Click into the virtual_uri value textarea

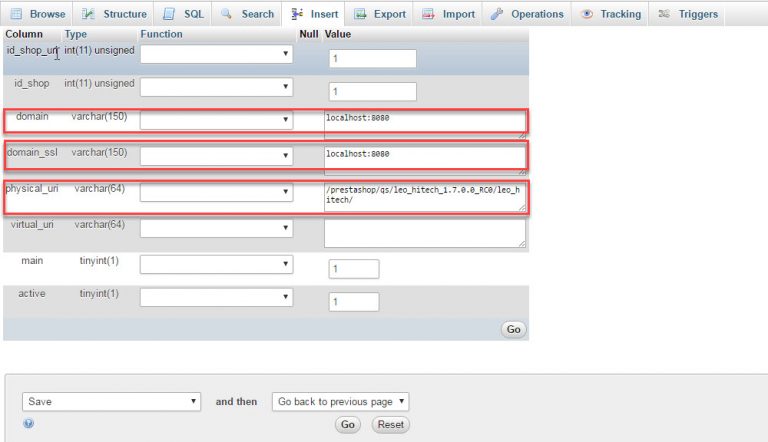pyautogui.click(x=424, y=233)
